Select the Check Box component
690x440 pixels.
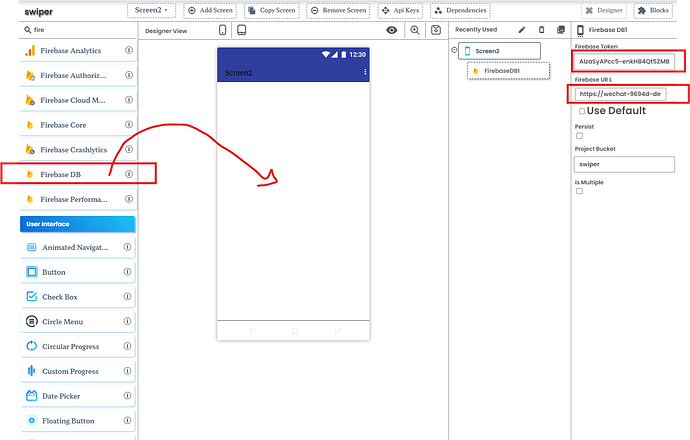[x=78, y=297]
